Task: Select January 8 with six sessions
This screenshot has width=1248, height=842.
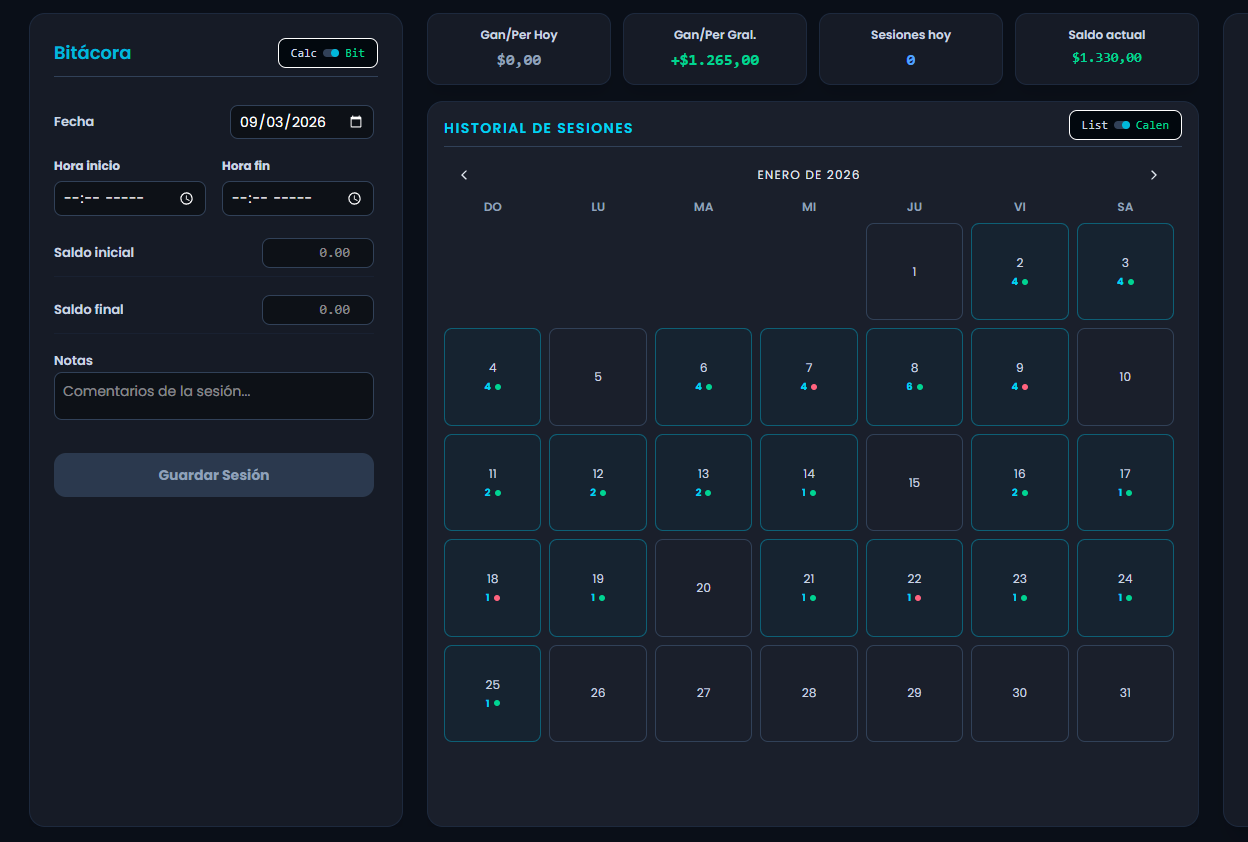Action: [914, 377]
